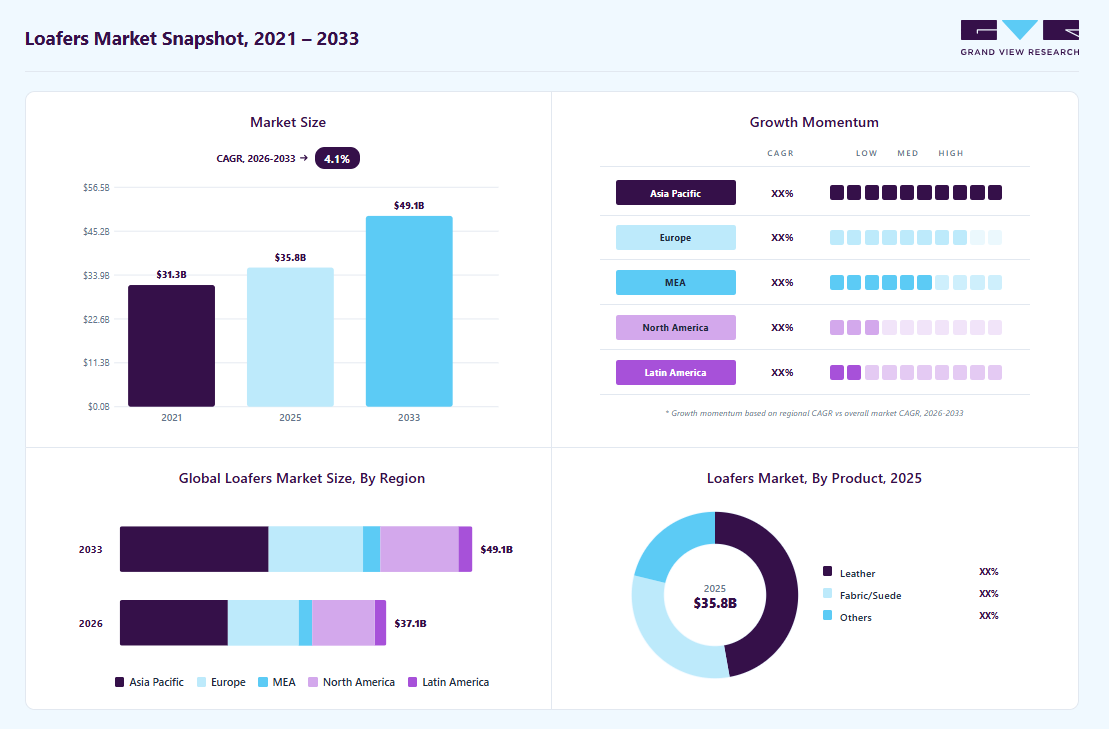Click the Leather XX% share value
The width and height of the screenshot is (1109, 729).
point(989,571)
